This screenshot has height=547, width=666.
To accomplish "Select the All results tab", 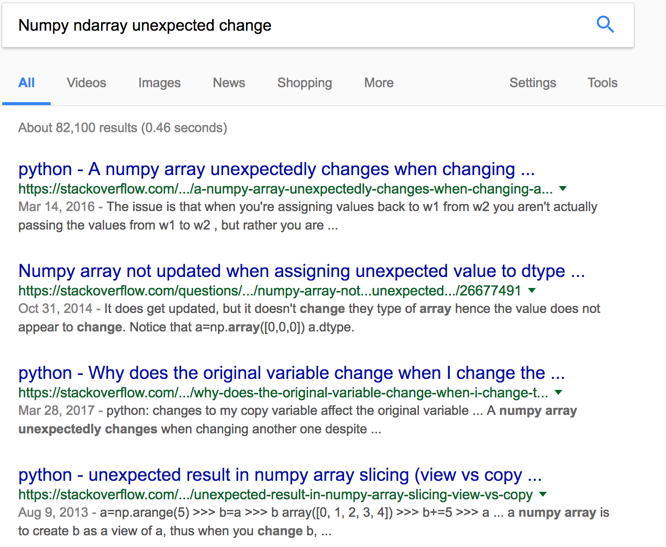I will (x=27, y=83).
